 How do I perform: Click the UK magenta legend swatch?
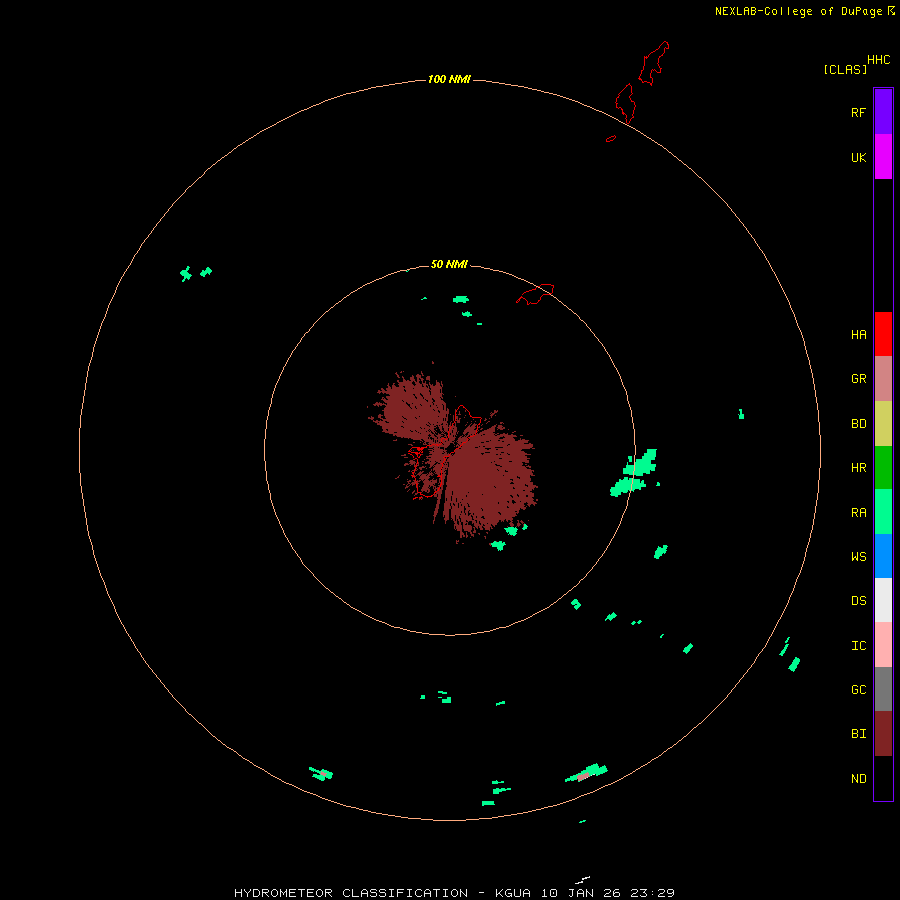tap(883, 157)
